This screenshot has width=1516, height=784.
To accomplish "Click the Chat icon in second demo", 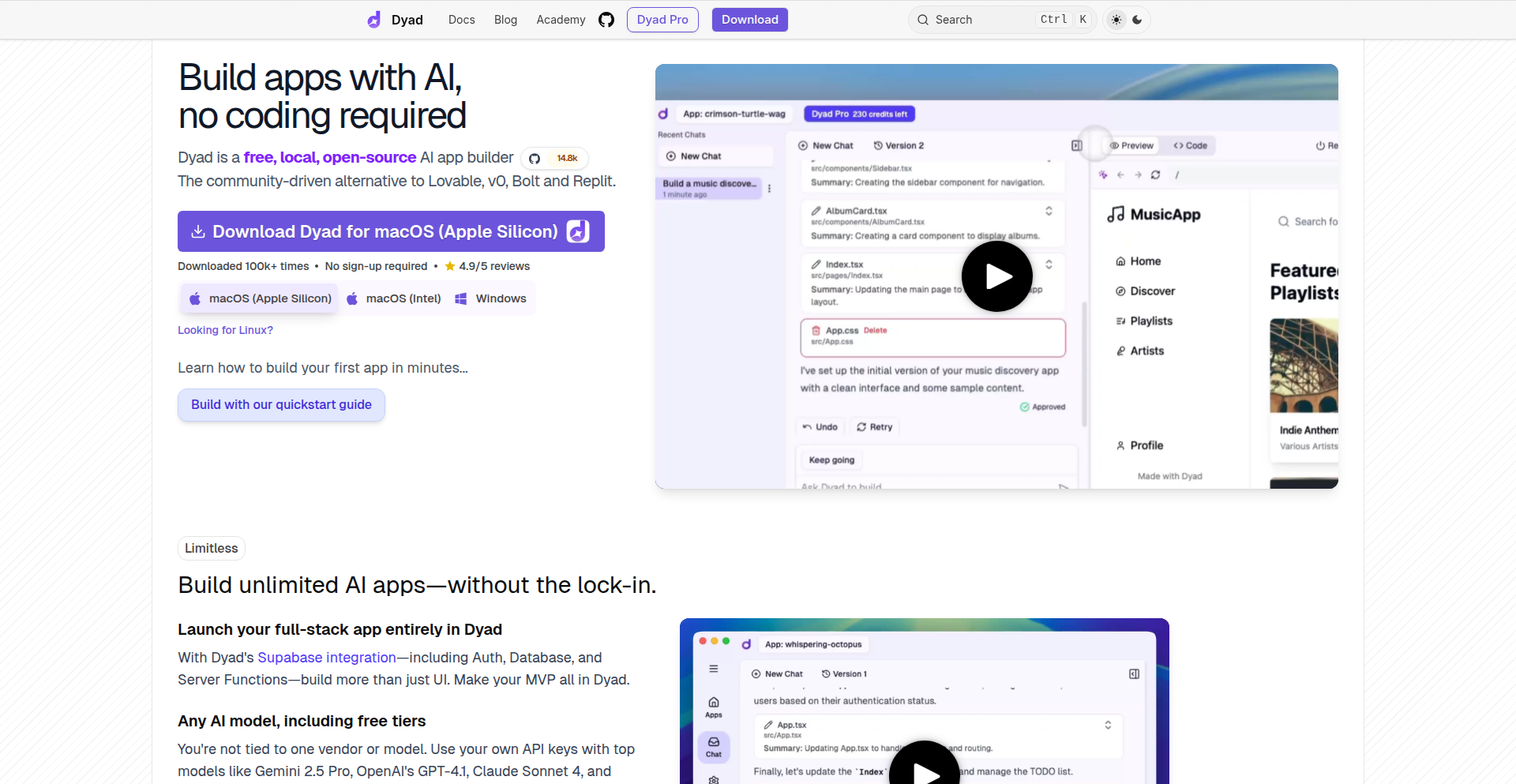I will coord(714,747).
